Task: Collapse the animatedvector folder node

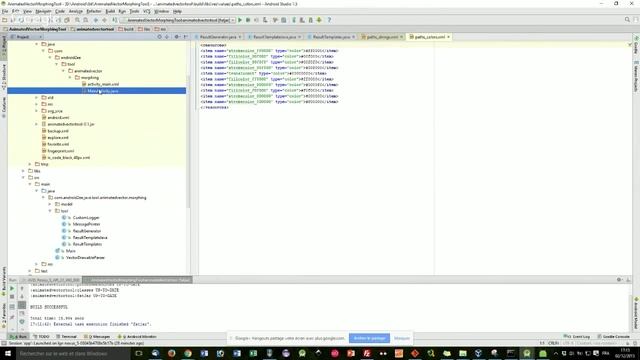Action: tap(63, 71)
